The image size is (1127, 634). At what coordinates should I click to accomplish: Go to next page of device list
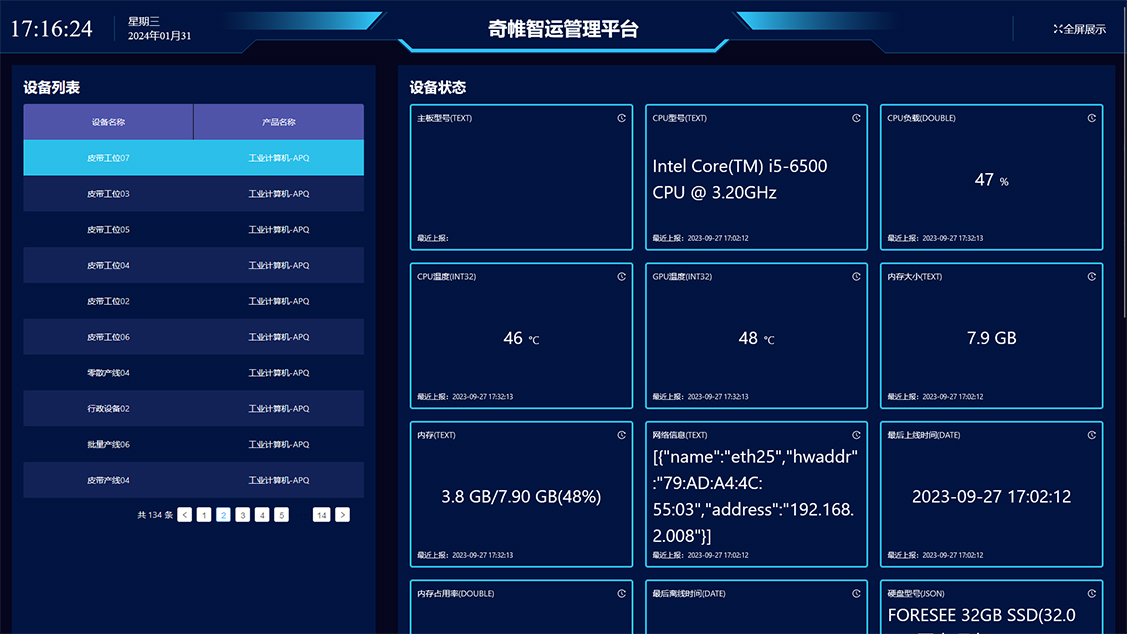(343, 515)
